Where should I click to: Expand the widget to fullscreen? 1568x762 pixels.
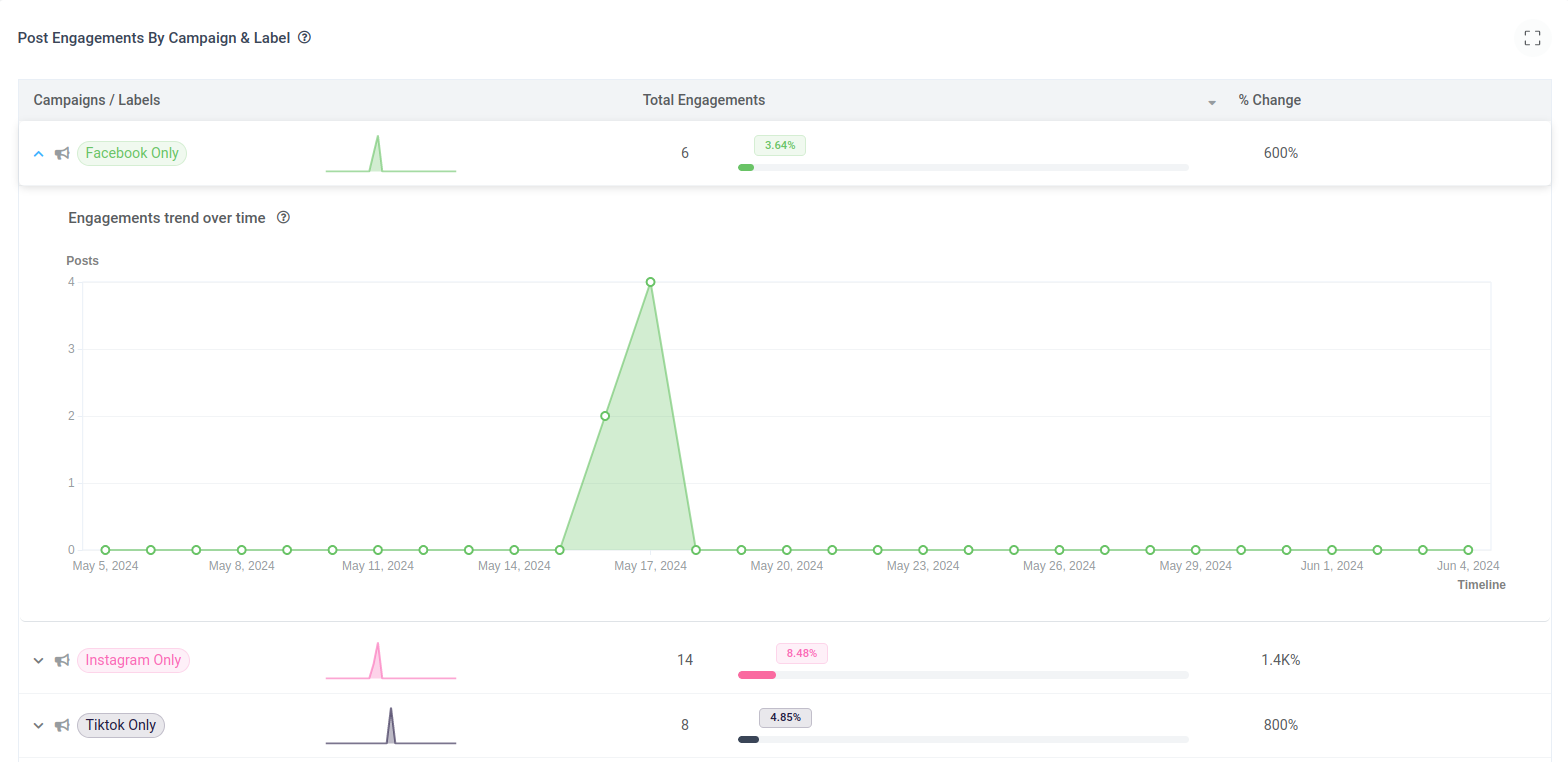(x=1532, y=38)
